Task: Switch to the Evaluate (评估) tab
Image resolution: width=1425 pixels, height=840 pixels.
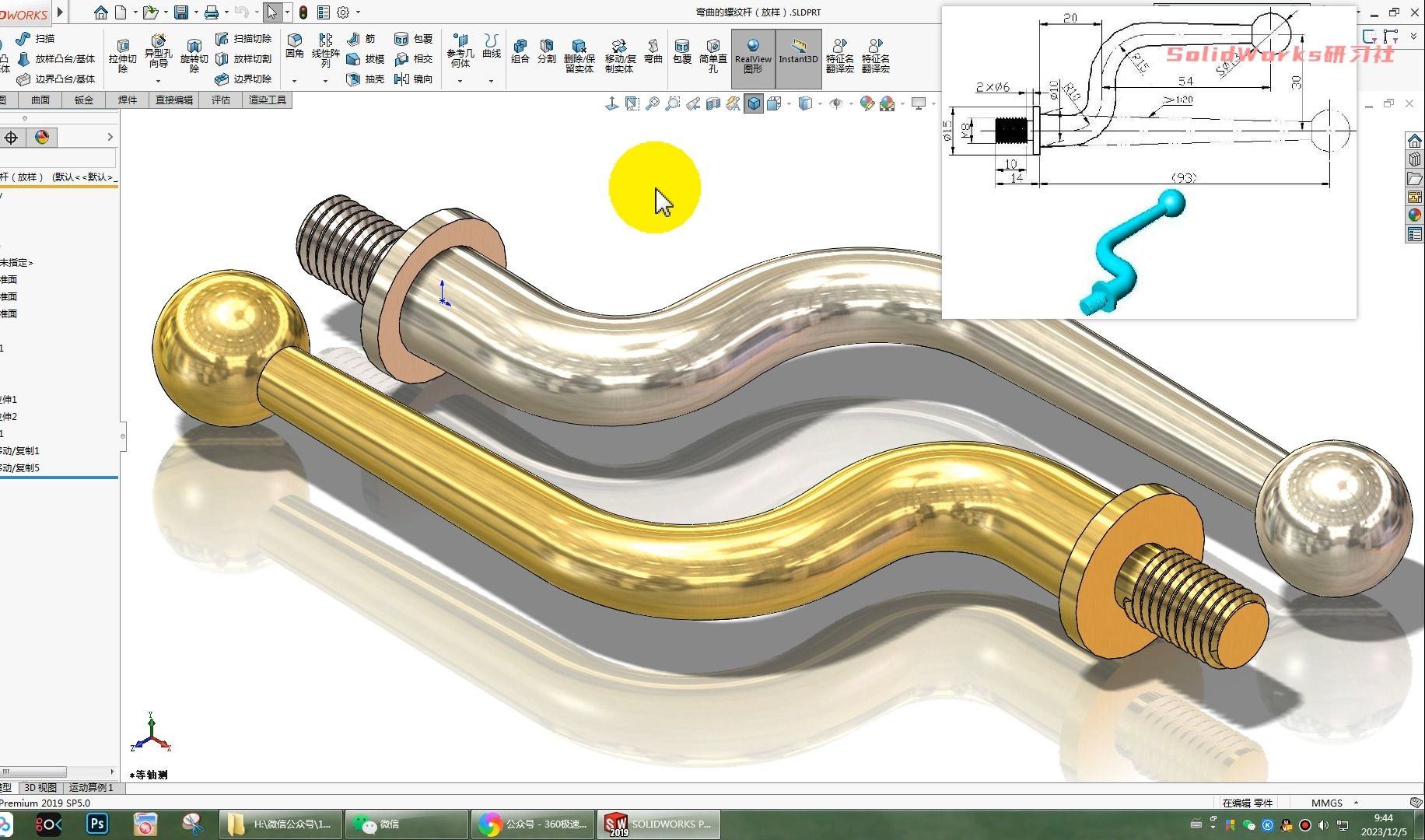Action: (x=221, y=100)
